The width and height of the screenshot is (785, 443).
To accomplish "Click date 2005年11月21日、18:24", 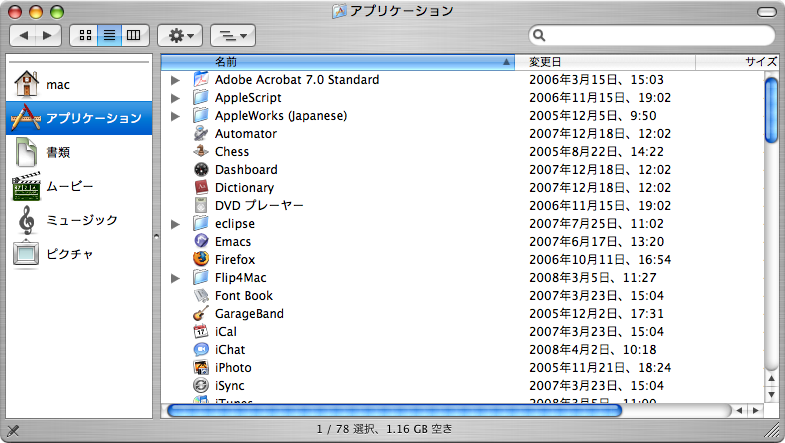I will tap(600, 368).
